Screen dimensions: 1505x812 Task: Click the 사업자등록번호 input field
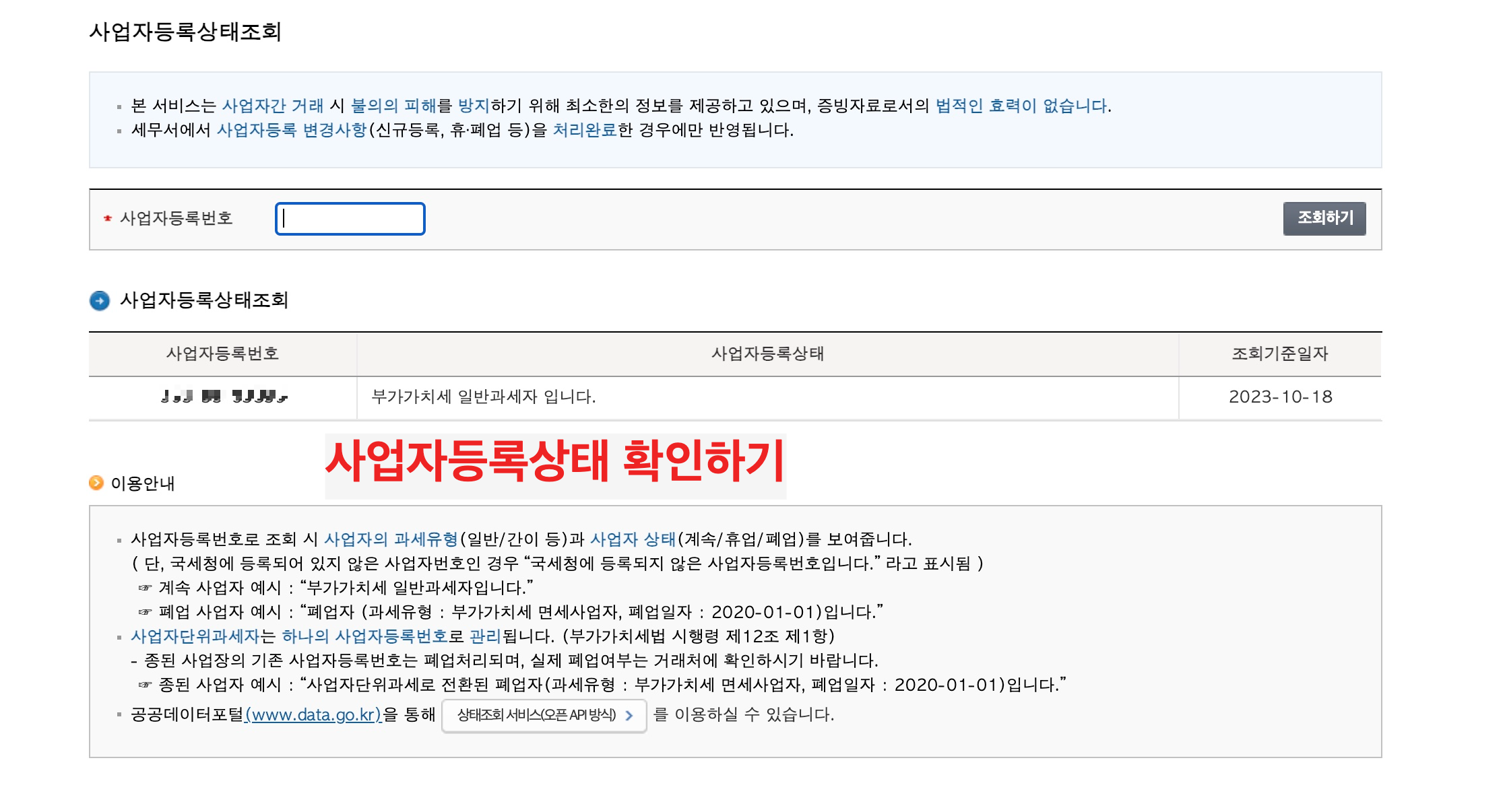(x=350, y=219)
